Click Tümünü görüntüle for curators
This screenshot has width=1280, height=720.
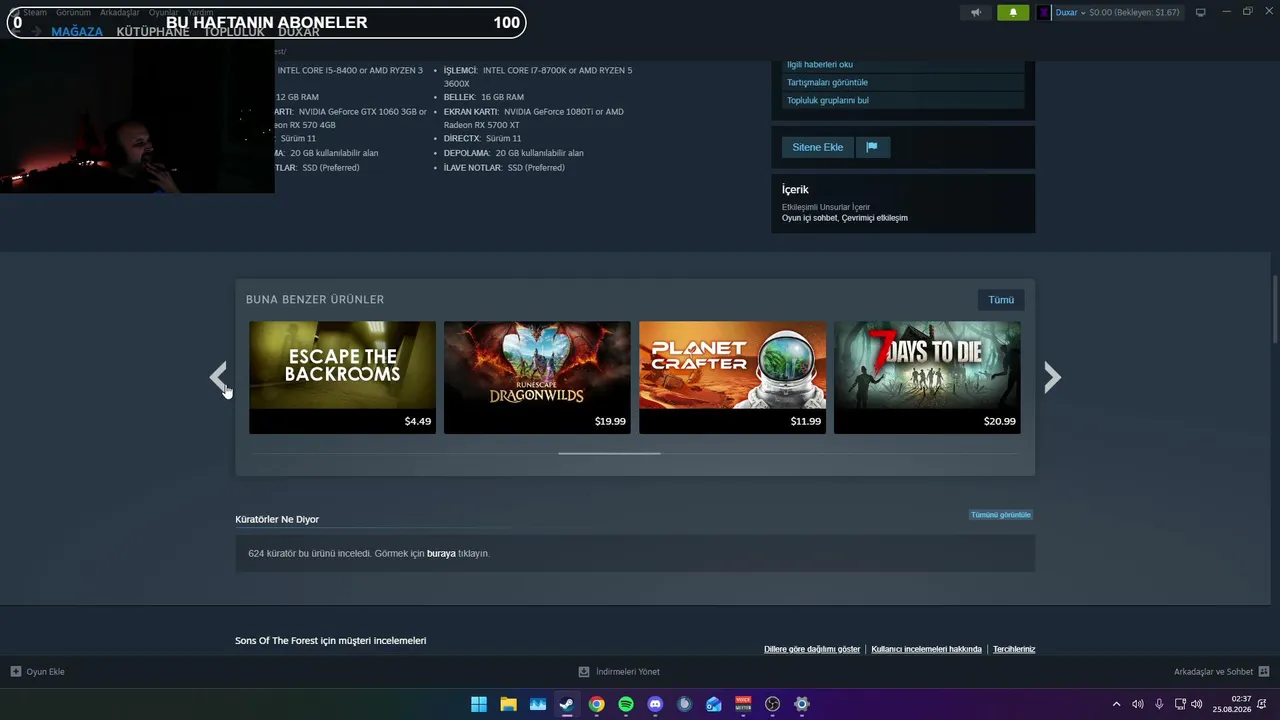1001,515
